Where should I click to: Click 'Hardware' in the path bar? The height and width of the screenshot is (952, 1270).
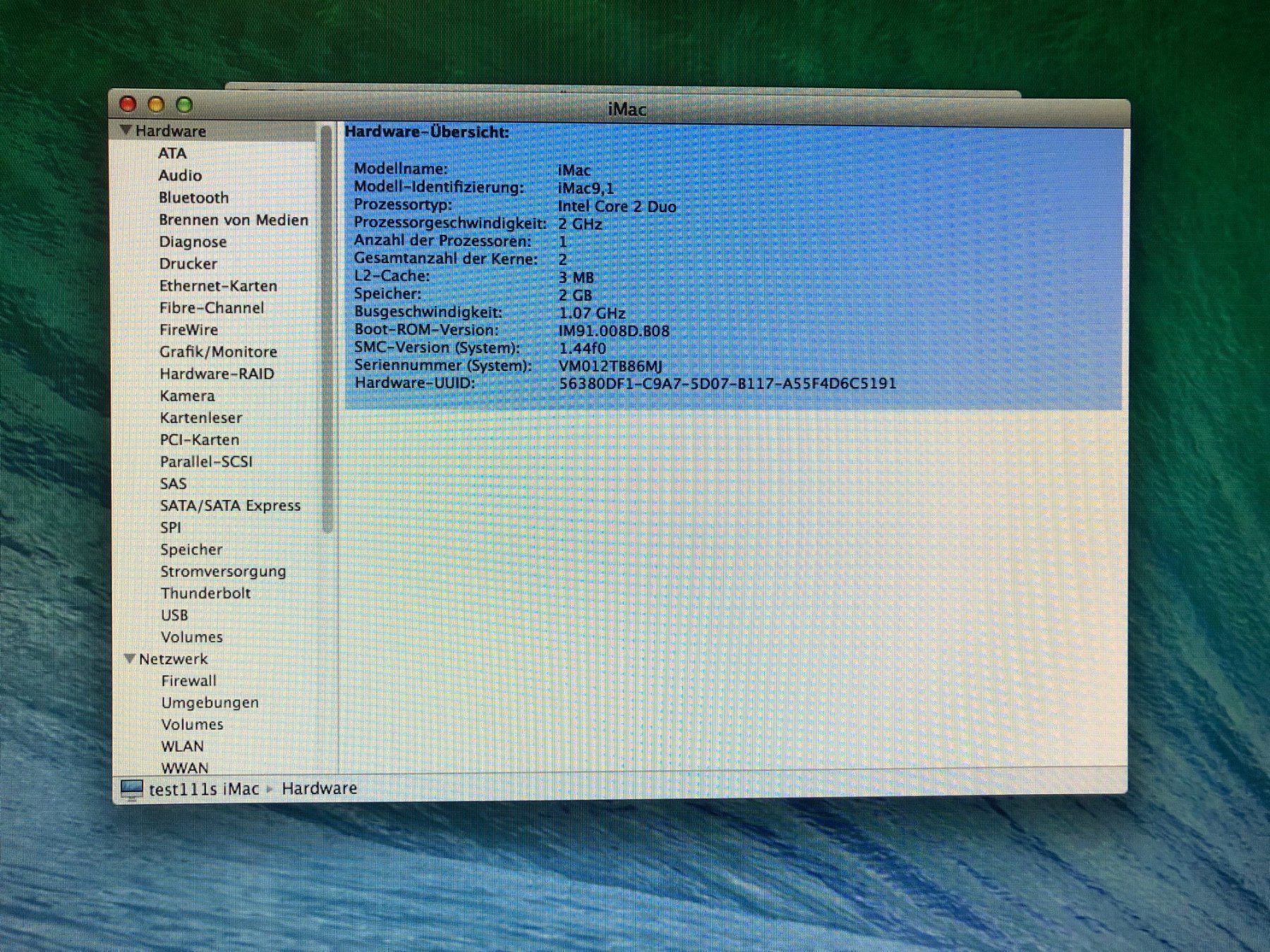tap(319, 788)
